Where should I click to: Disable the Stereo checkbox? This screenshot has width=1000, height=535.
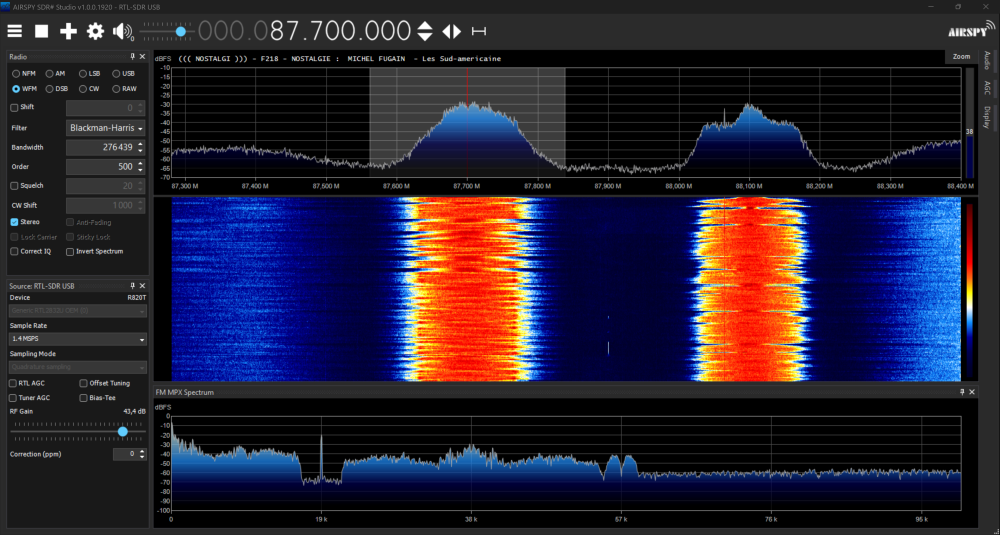click(15, 222)
